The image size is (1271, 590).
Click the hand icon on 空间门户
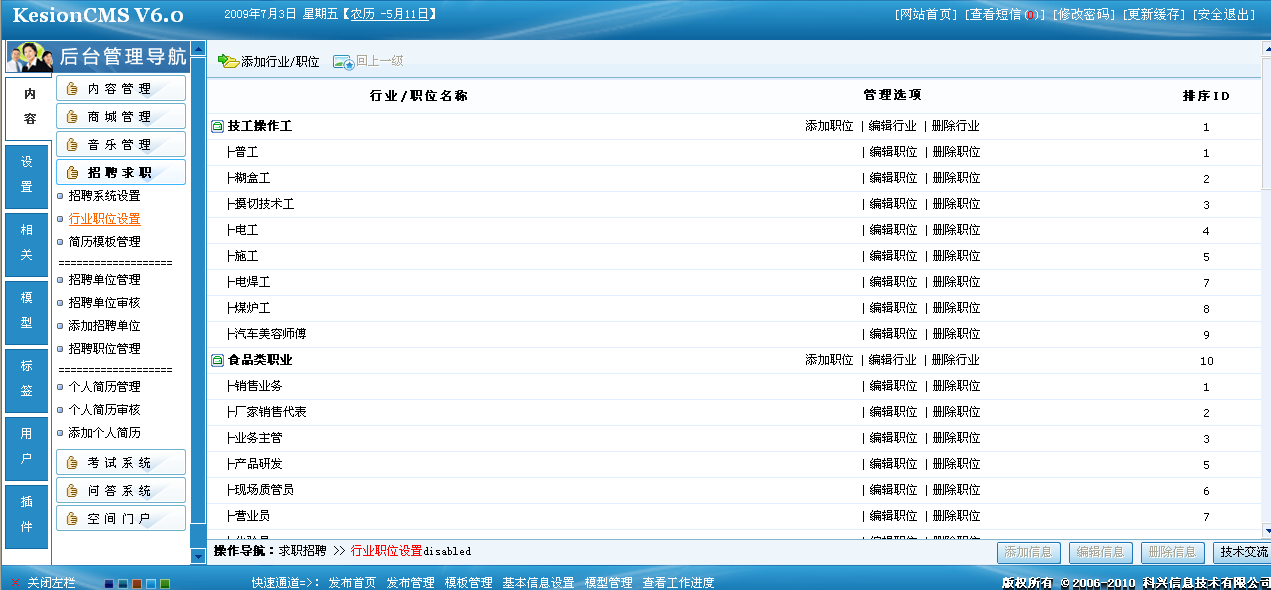coord(72,519)
